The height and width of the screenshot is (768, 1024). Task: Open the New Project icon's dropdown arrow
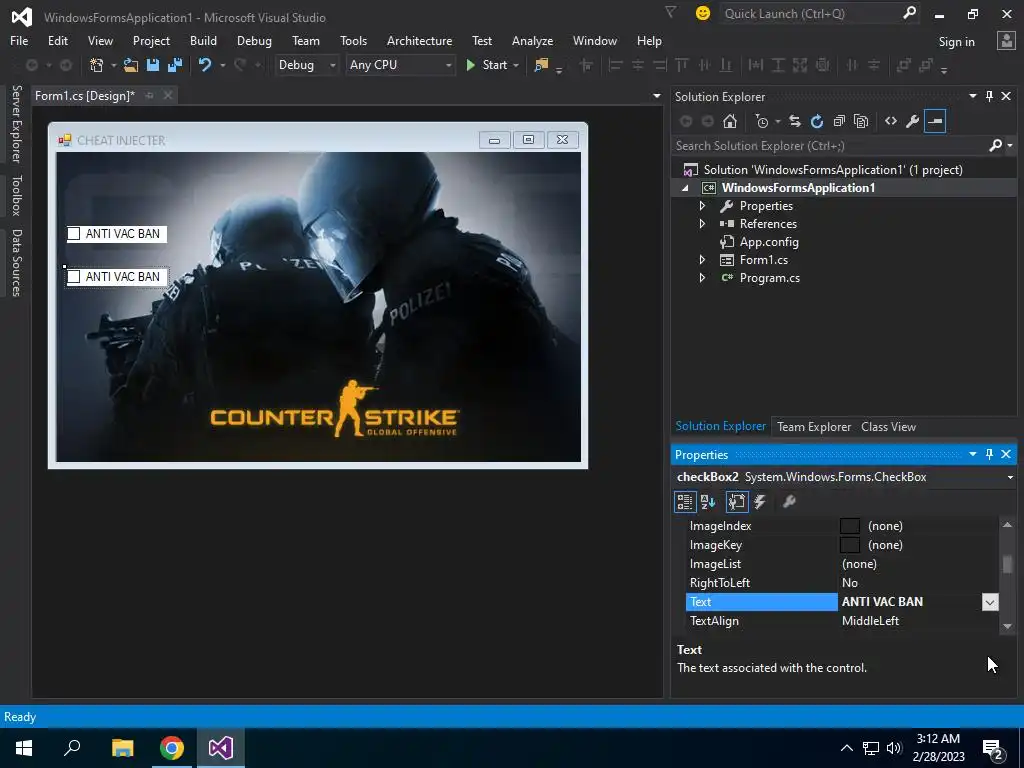point(113,65)
